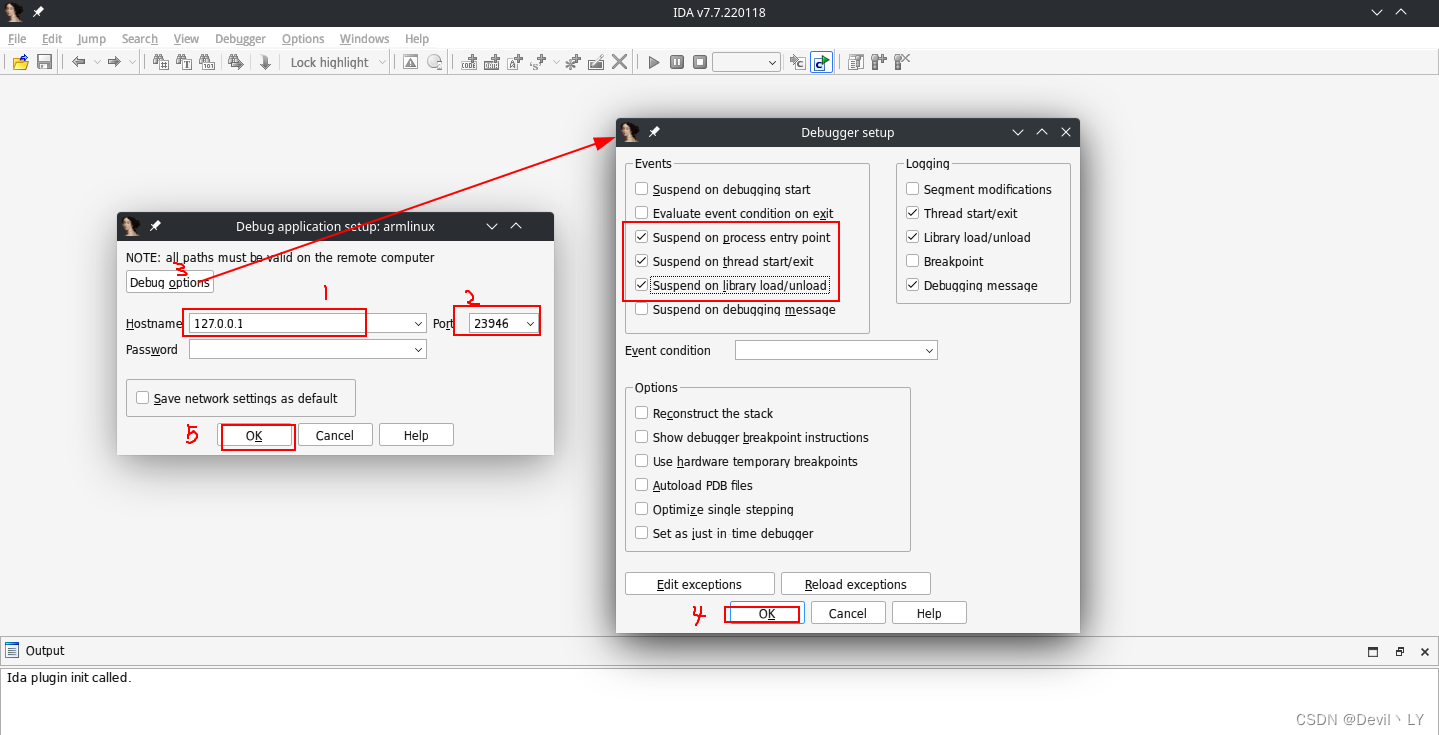Enable Suspend on debugging message

642,309
